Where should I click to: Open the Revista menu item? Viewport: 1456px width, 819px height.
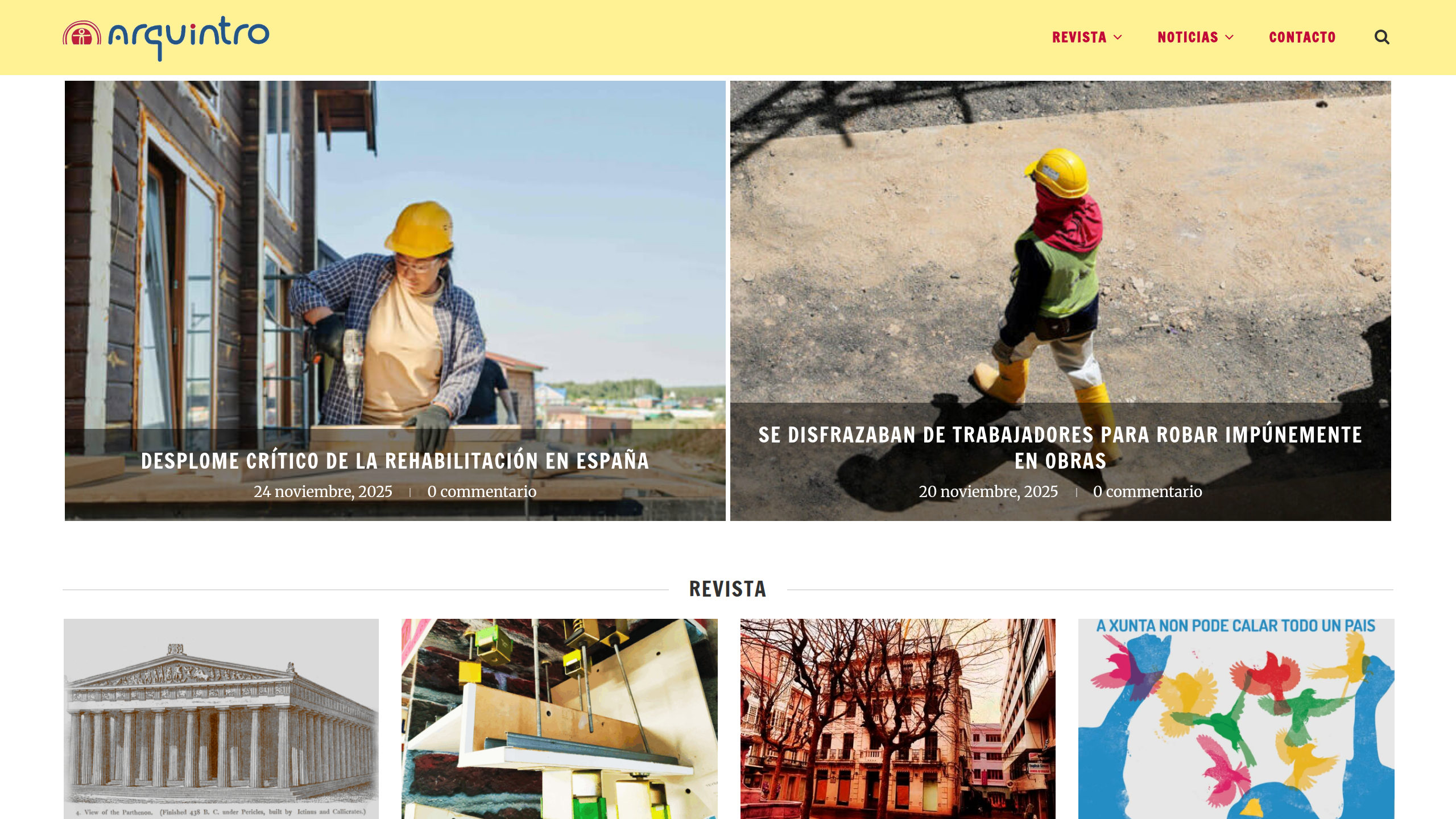point(1079,38)
